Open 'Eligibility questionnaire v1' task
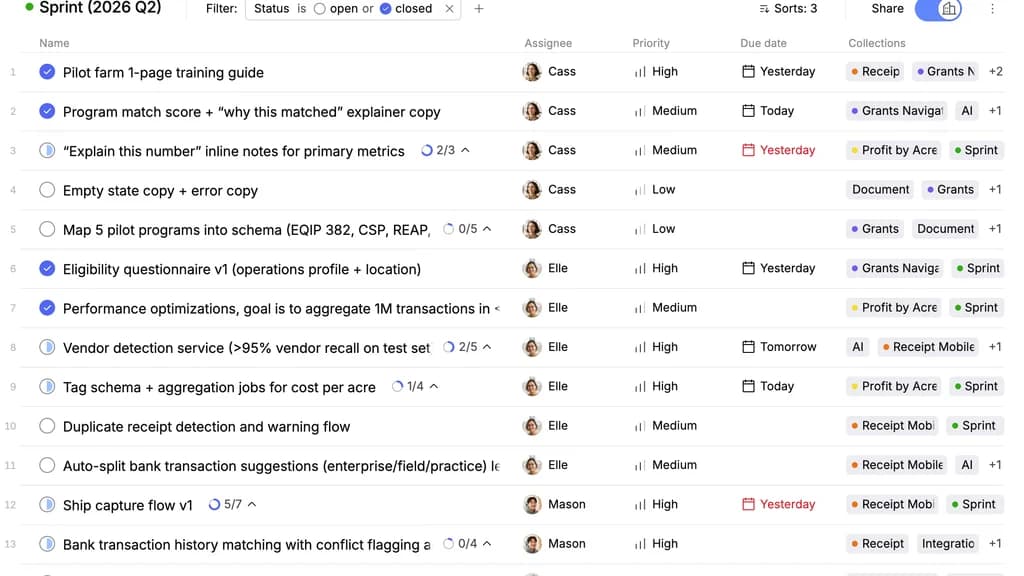Image resolution: width=1024 pixels, height=576 pixels. [241, 269]
